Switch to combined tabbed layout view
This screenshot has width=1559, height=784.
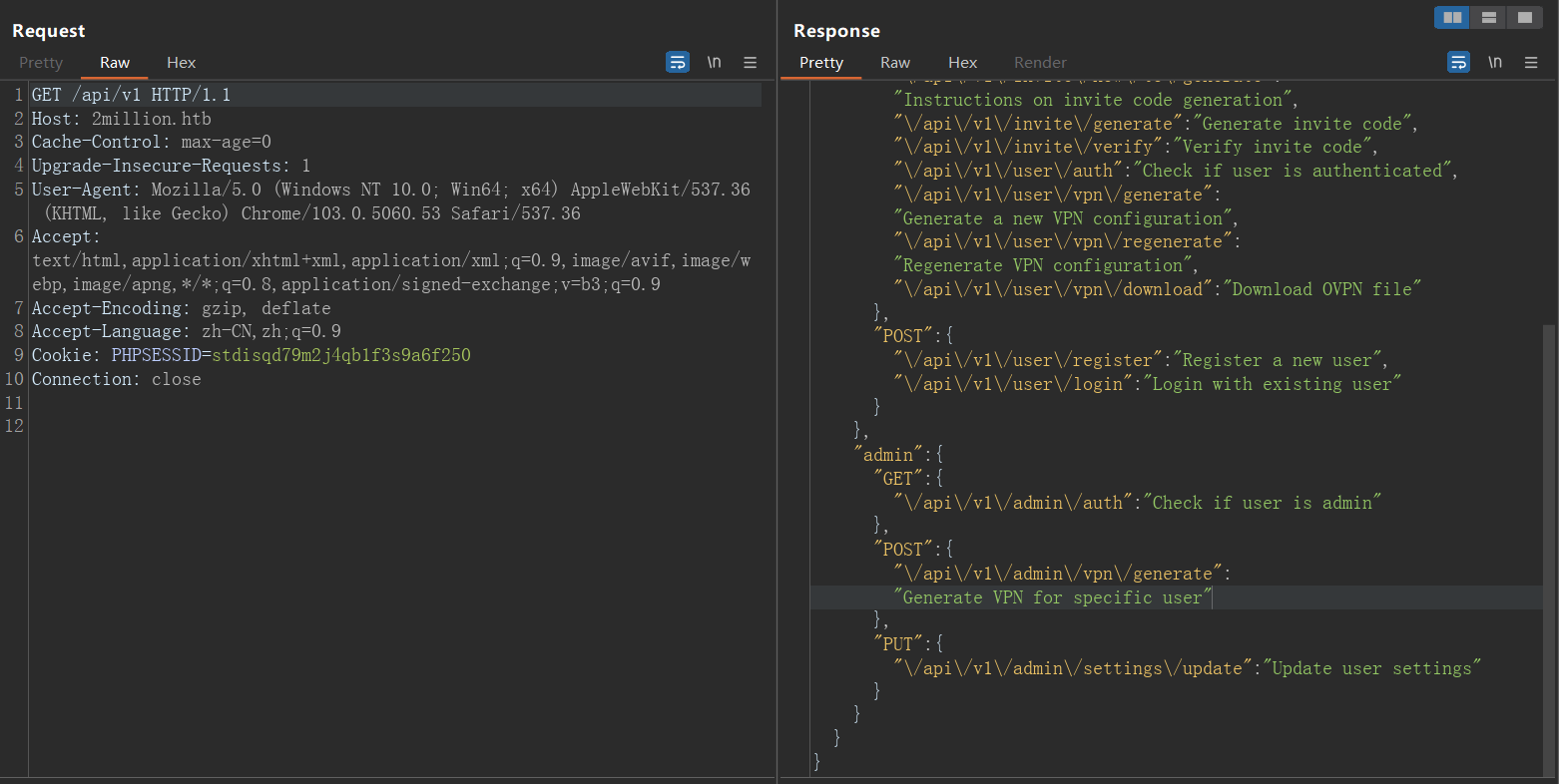[x=1524, y=17]
